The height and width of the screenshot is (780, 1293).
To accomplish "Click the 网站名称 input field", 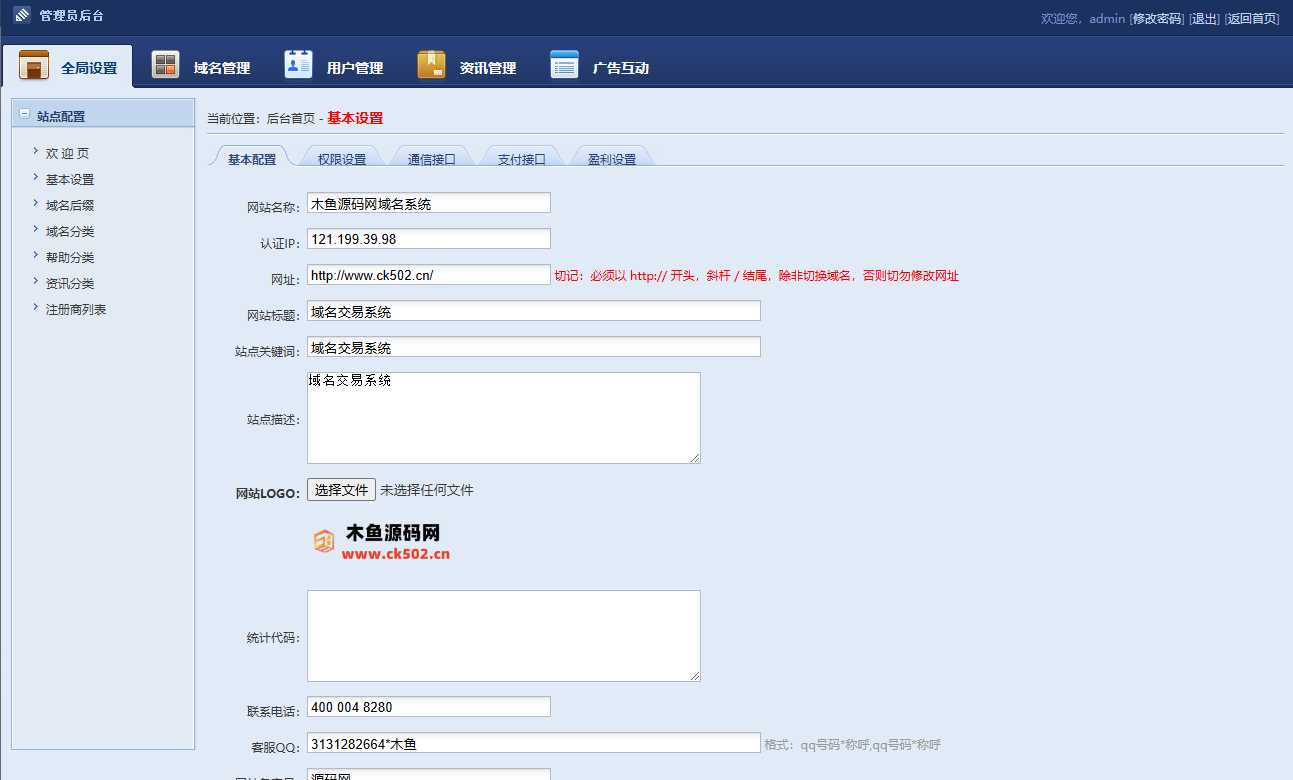I will 429,203.
